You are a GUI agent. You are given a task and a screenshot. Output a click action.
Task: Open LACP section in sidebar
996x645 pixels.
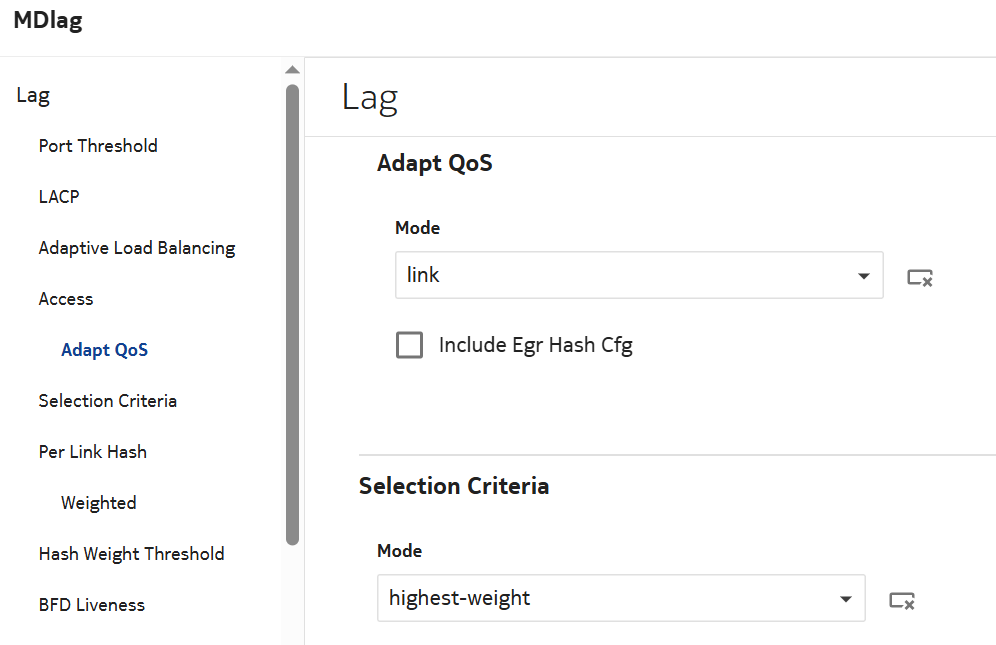click(x=59, y=197)
